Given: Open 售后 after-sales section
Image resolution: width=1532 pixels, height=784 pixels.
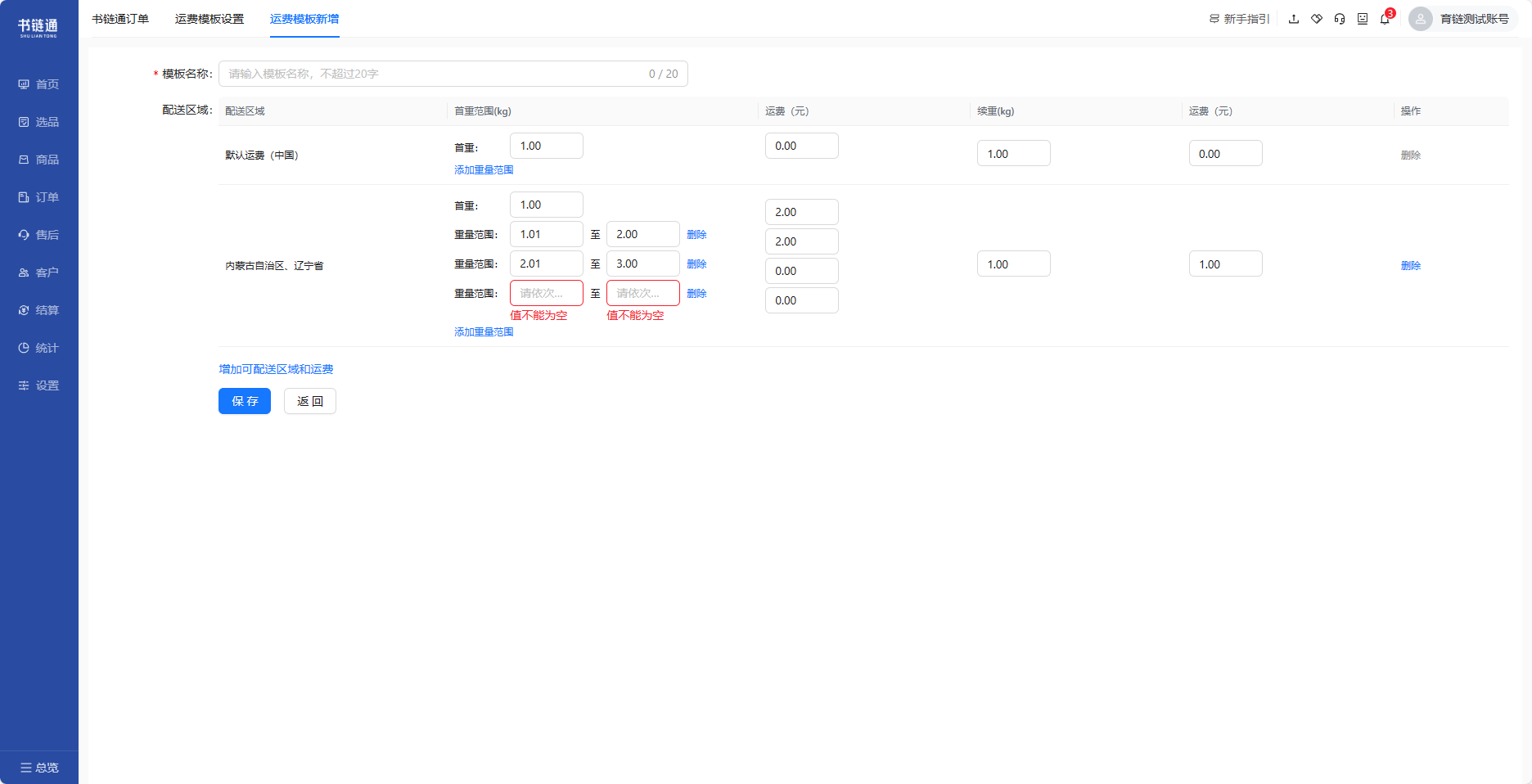Looking at the screenshot, I should [38, 235].
